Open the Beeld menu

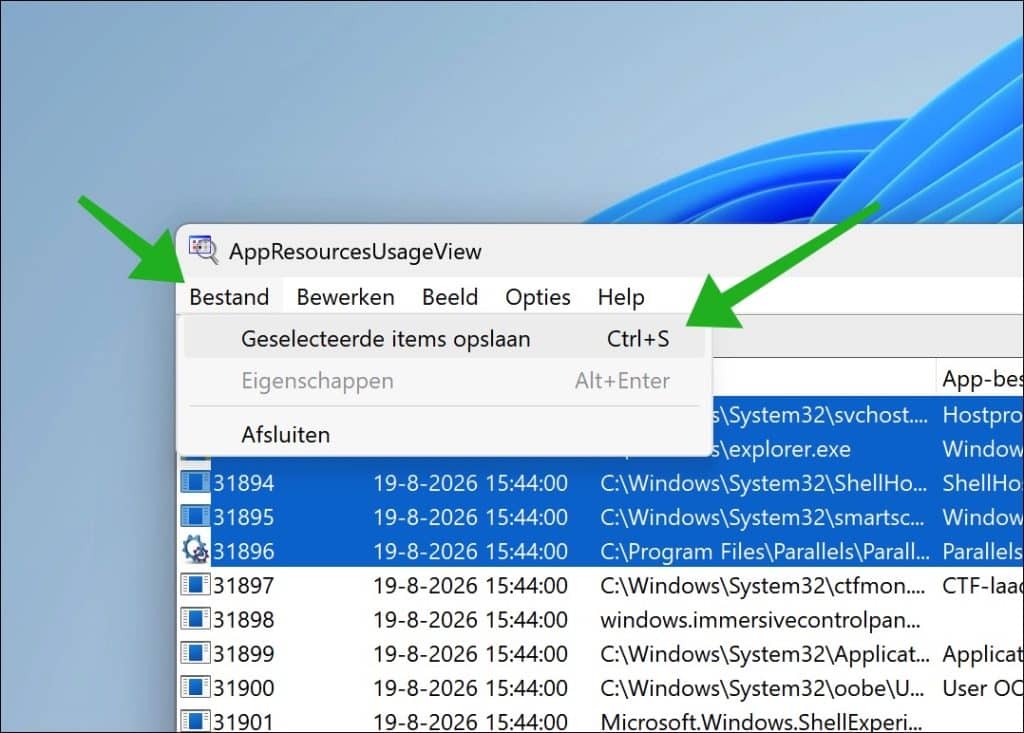pos(450,297)
